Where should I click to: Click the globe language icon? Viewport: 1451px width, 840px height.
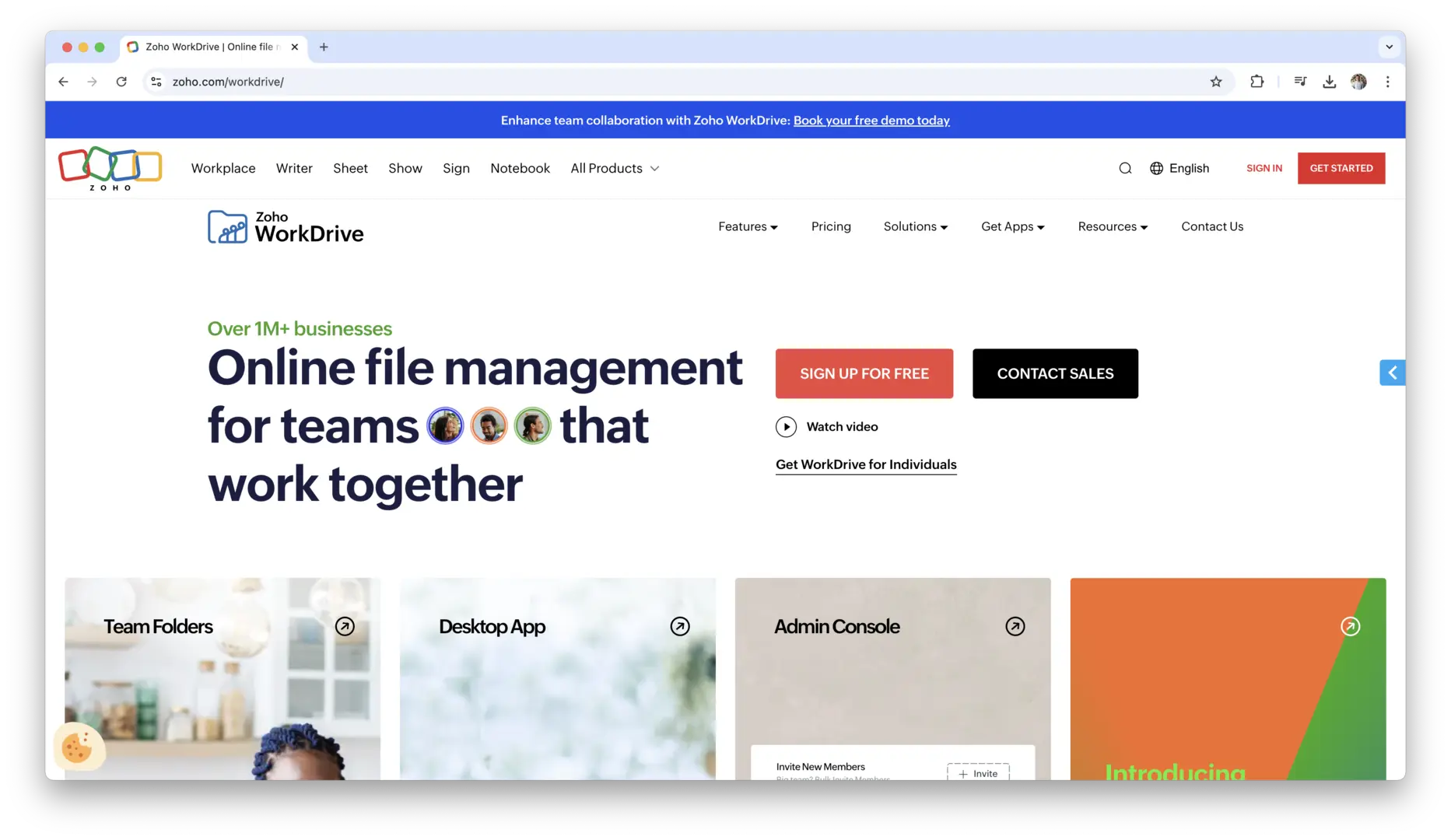(1157, 168)
